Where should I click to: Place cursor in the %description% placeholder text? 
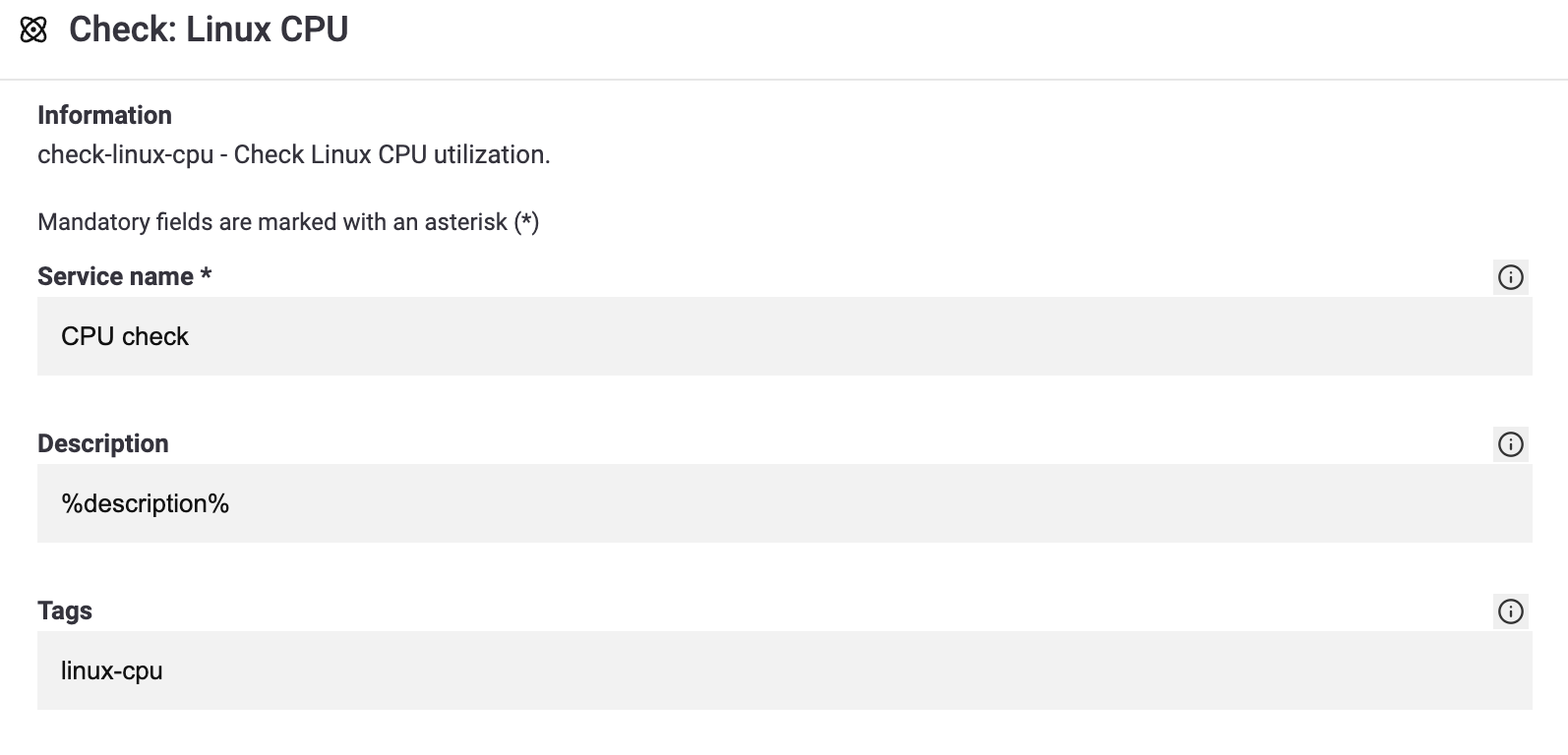tap(146, 503)
